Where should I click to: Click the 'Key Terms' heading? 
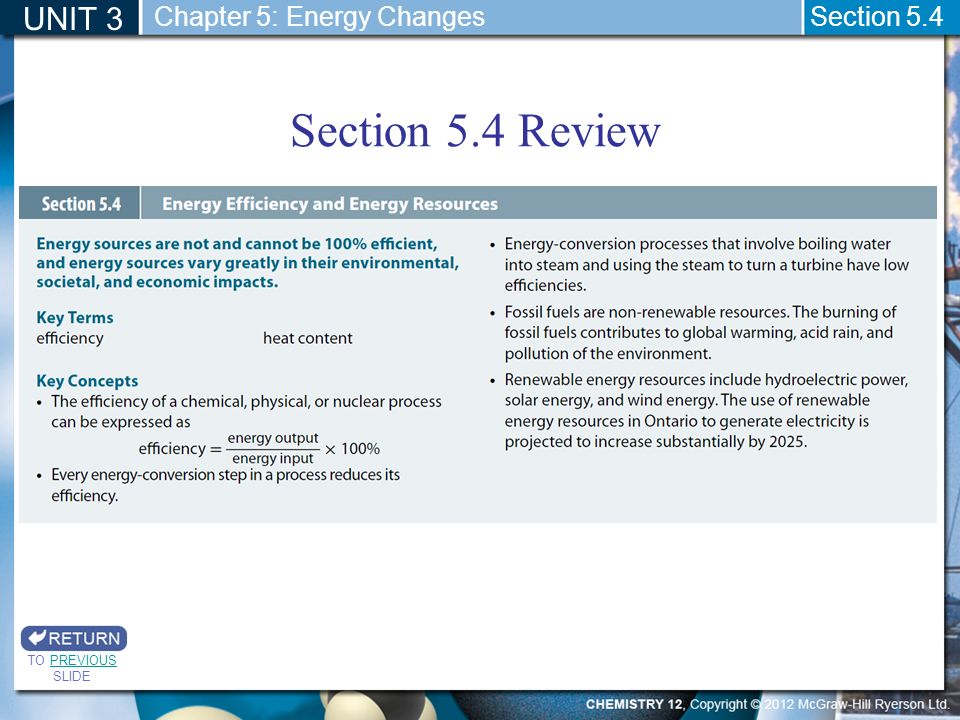[x=75, y=317]
